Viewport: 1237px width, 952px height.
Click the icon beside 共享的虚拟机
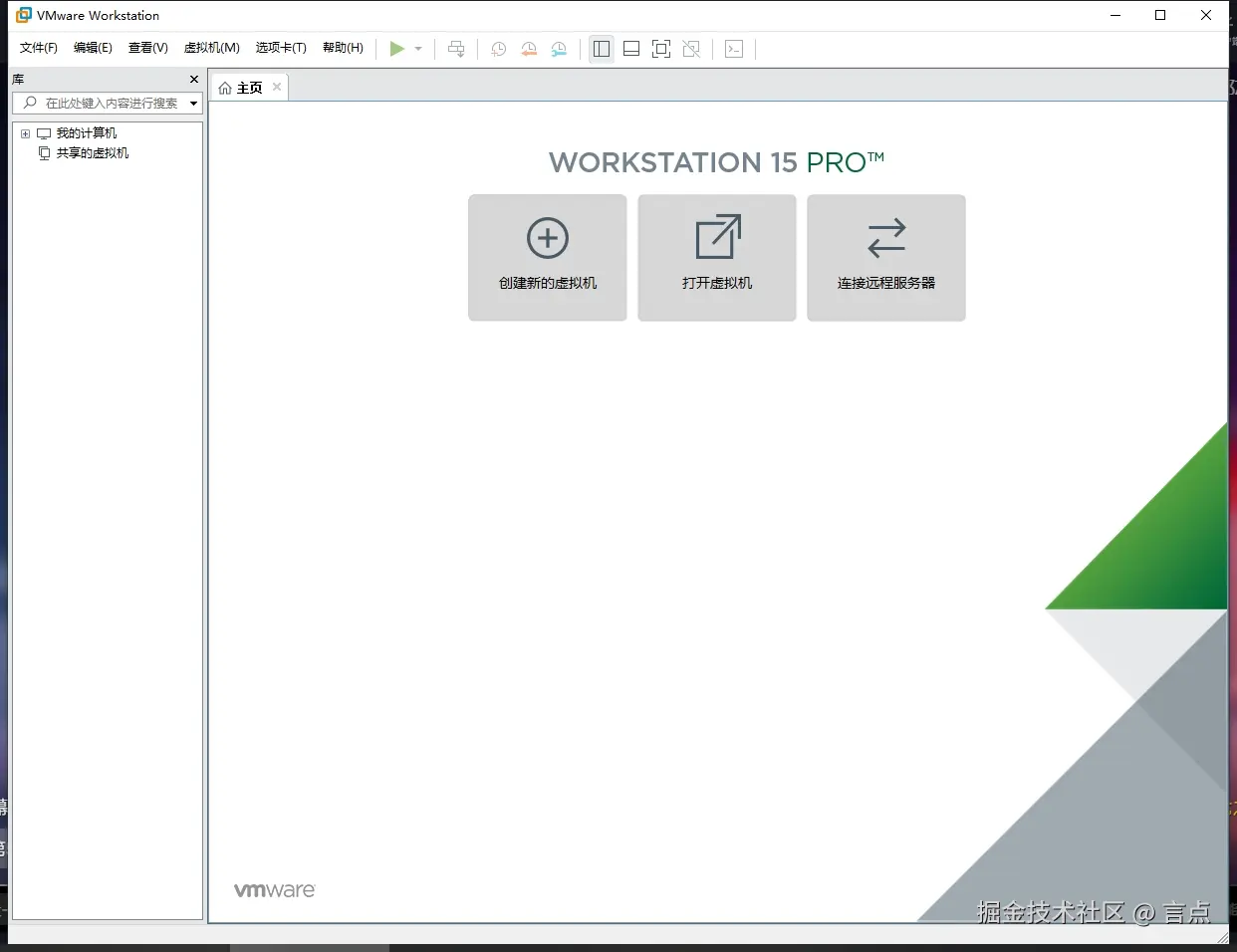pyautogui.click(x=44, y=153)
